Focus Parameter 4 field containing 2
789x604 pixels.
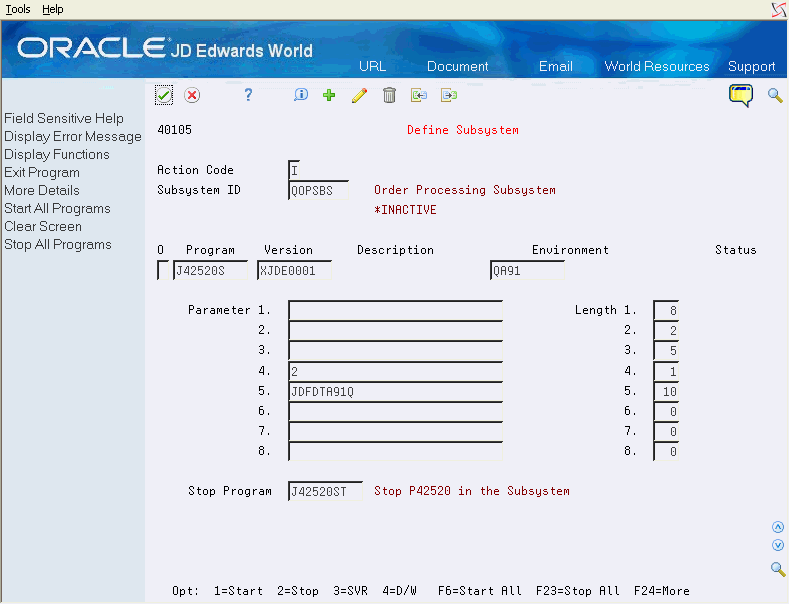[x=396, y=371]
